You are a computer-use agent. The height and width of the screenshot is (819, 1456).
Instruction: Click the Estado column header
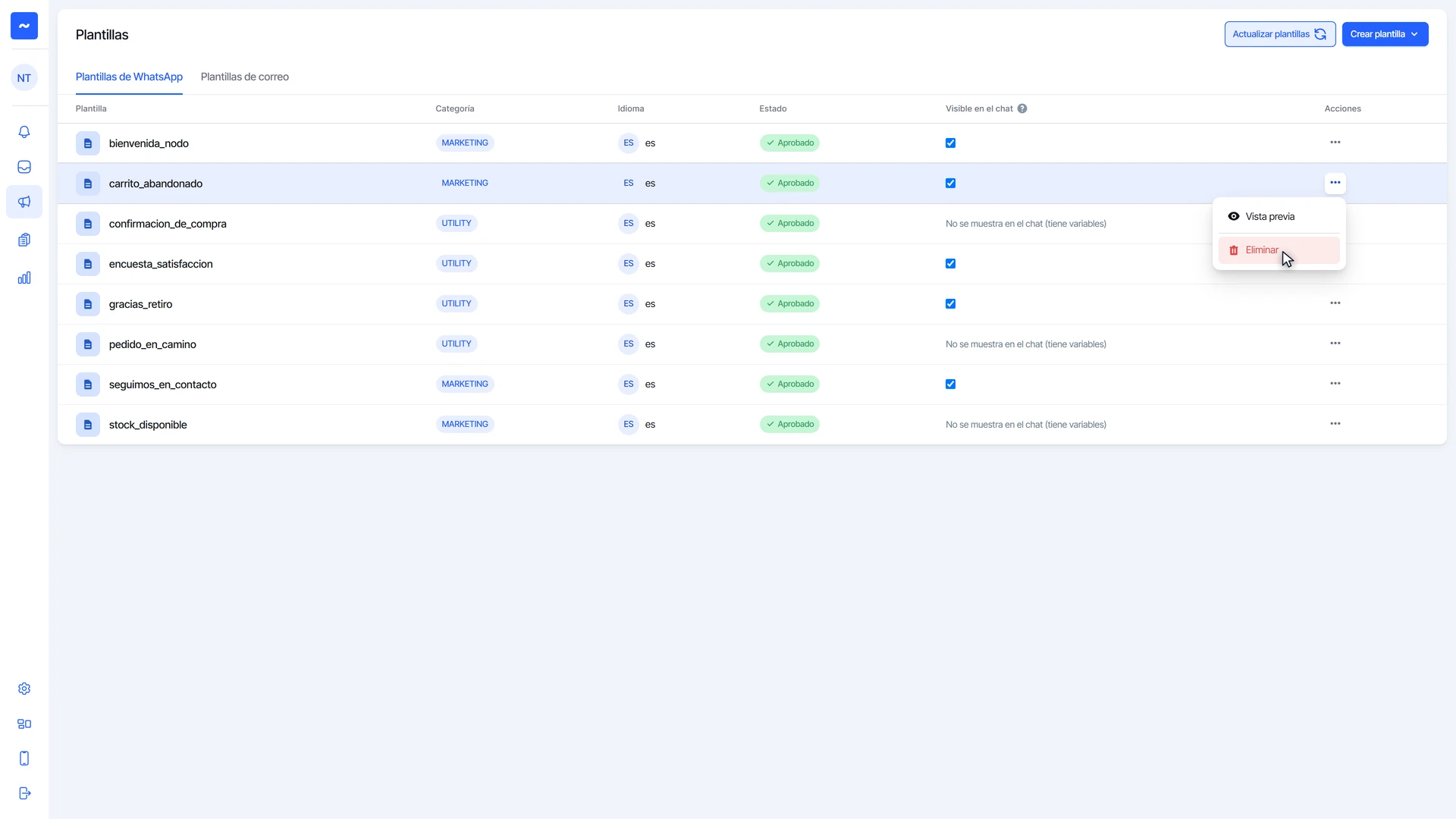click(x=773, y=108)
